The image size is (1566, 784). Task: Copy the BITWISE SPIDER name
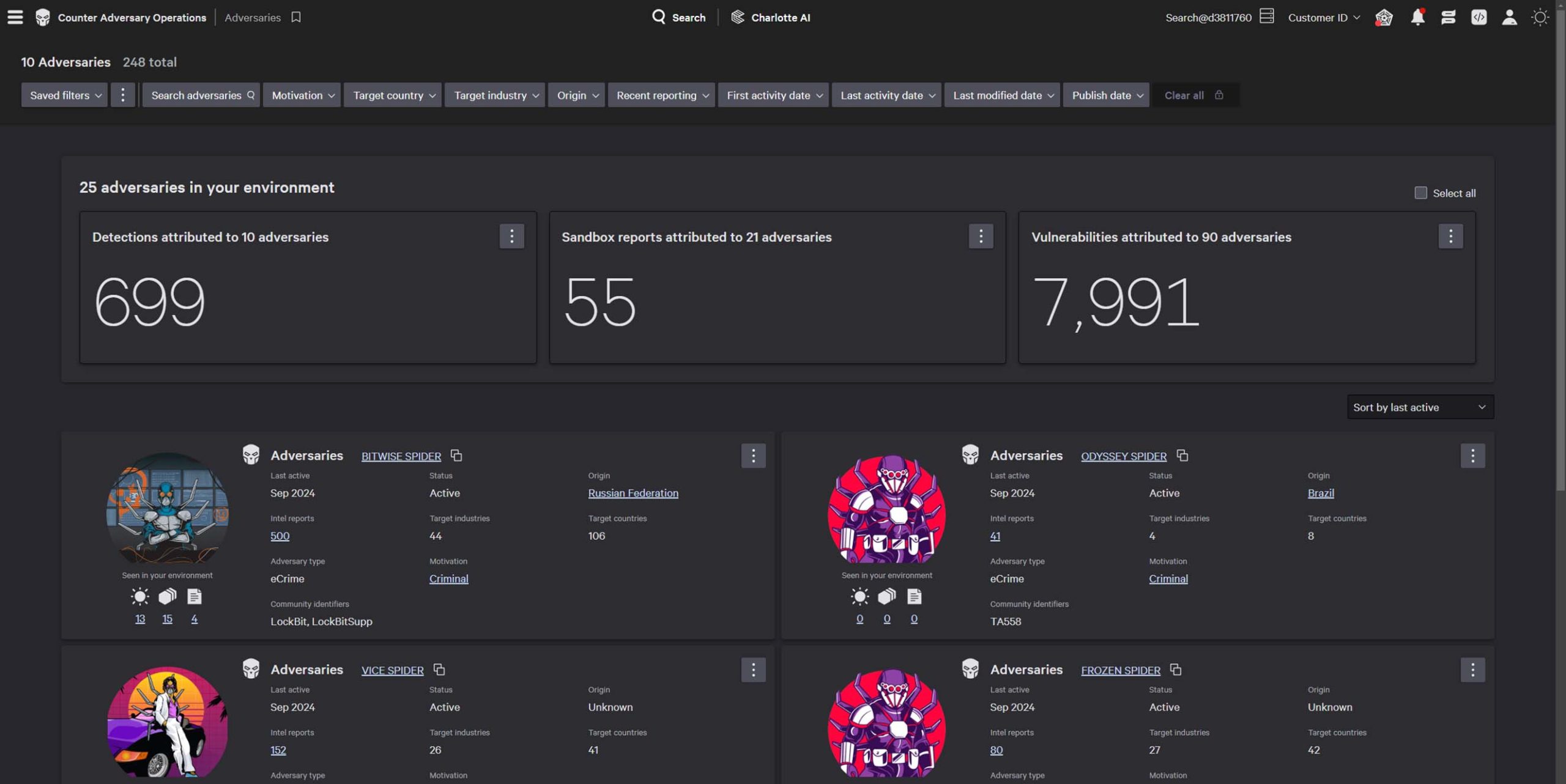pyautogui.click(x=456, y=455)
